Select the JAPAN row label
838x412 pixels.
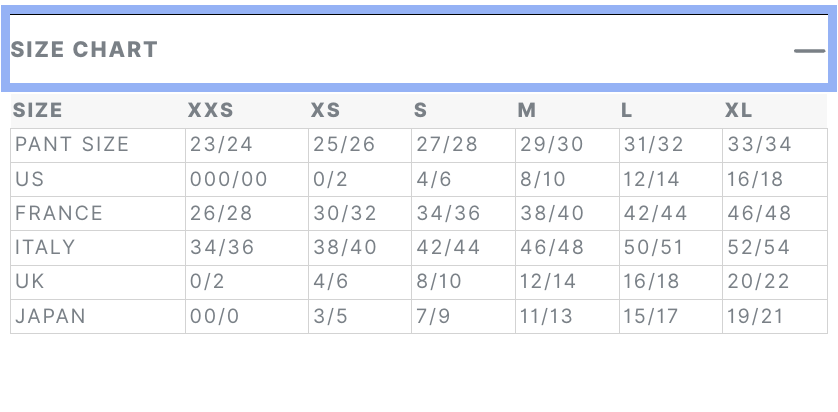(50, 316)
